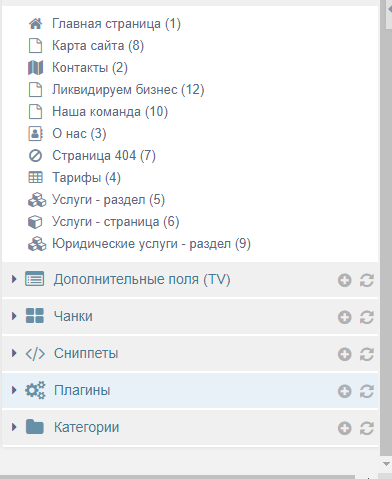Expand the Сниппеты section arrow
This screenshot has height=479, width=392.
[x=14, y=353]
